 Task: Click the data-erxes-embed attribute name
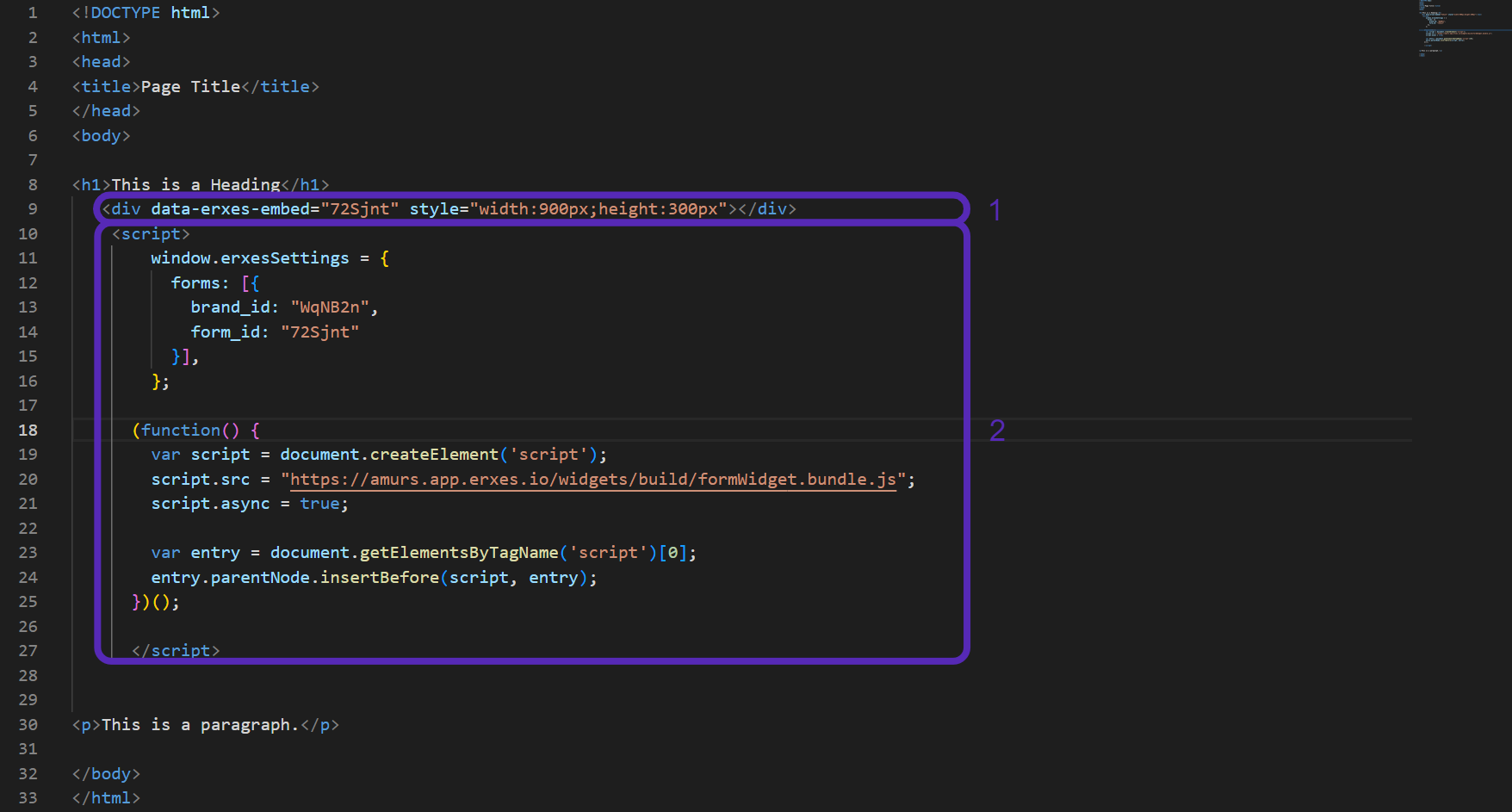(x=230, y=209)
